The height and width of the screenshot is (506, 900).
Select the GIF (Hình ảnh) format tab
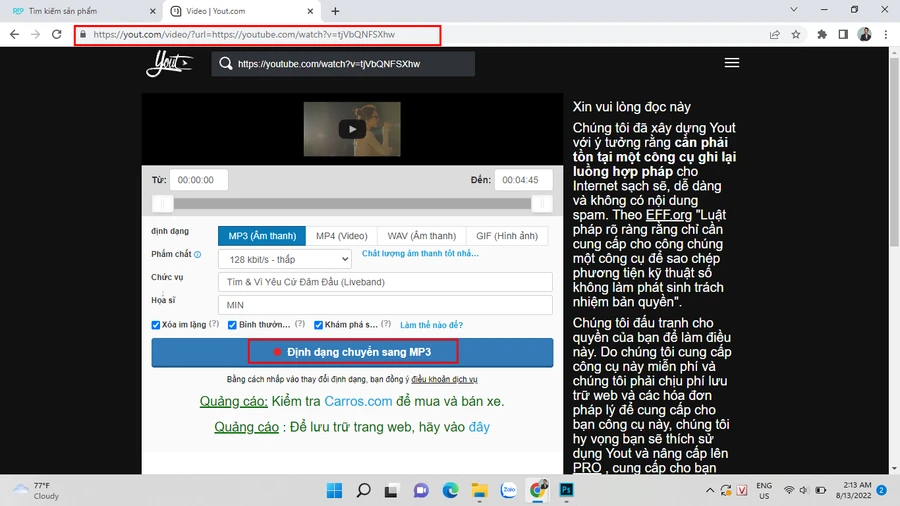click(x=507, y=236)
